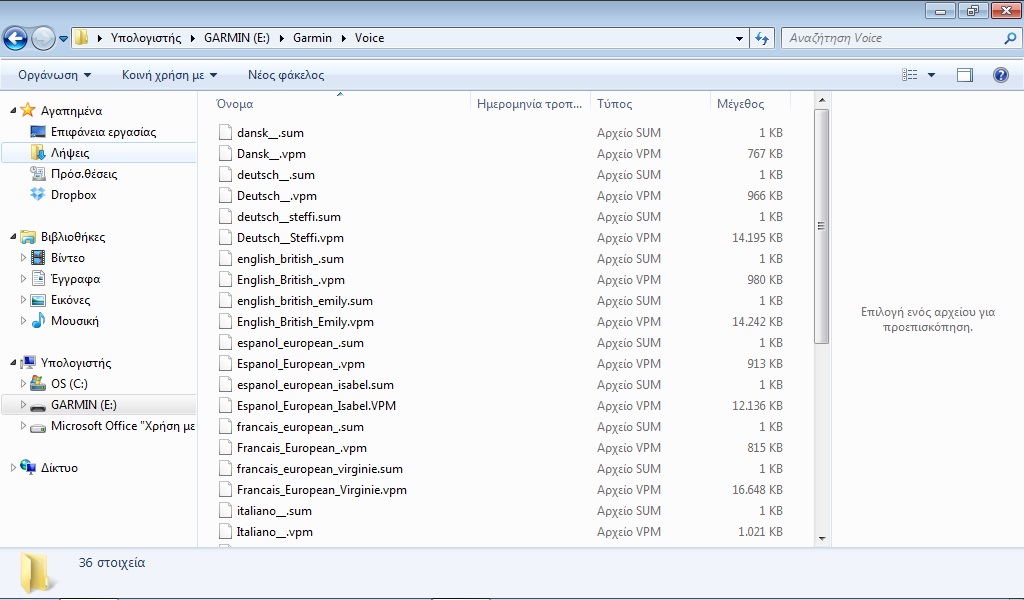This screenshot has height=600, width=1024.
Task: Go back with the Back arrow button
Action: pyautogui.click(x=16, y=39)
